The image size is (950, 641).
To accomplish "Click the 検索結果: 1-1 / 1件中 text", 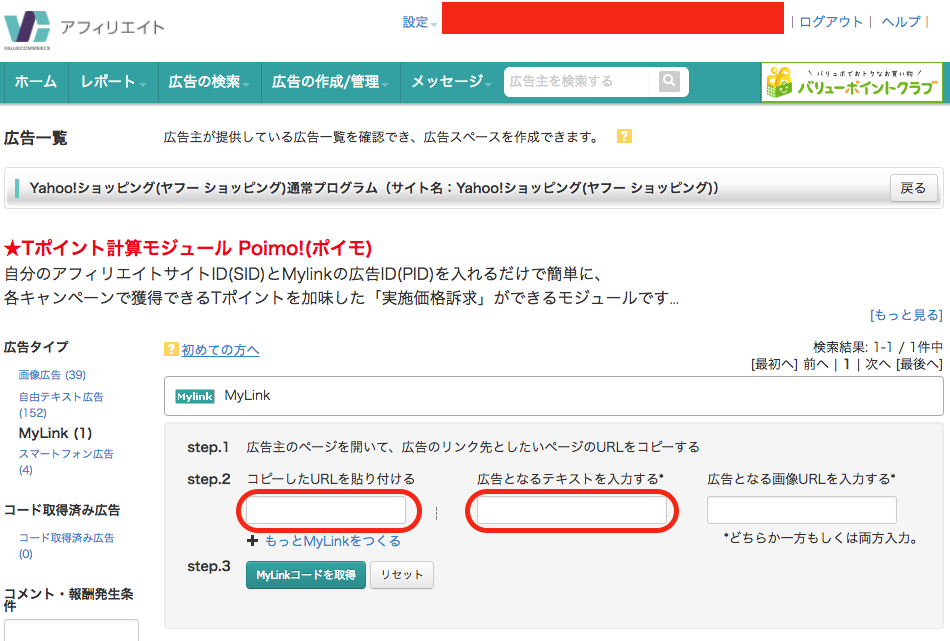I will (x=877, y=347).
